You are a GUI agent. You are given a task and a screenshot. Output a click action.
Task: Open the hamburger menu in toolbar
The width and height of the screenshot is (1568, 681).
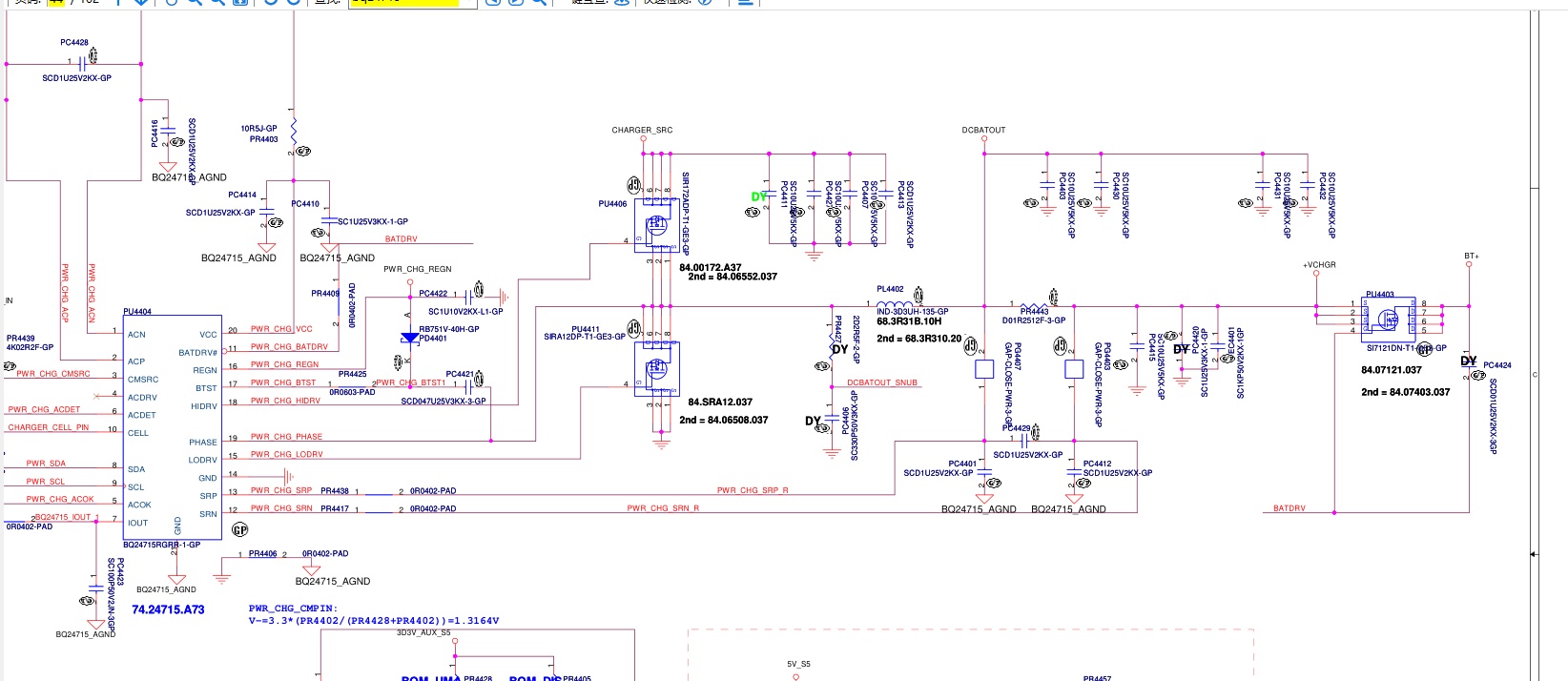(x=745, y=3)
